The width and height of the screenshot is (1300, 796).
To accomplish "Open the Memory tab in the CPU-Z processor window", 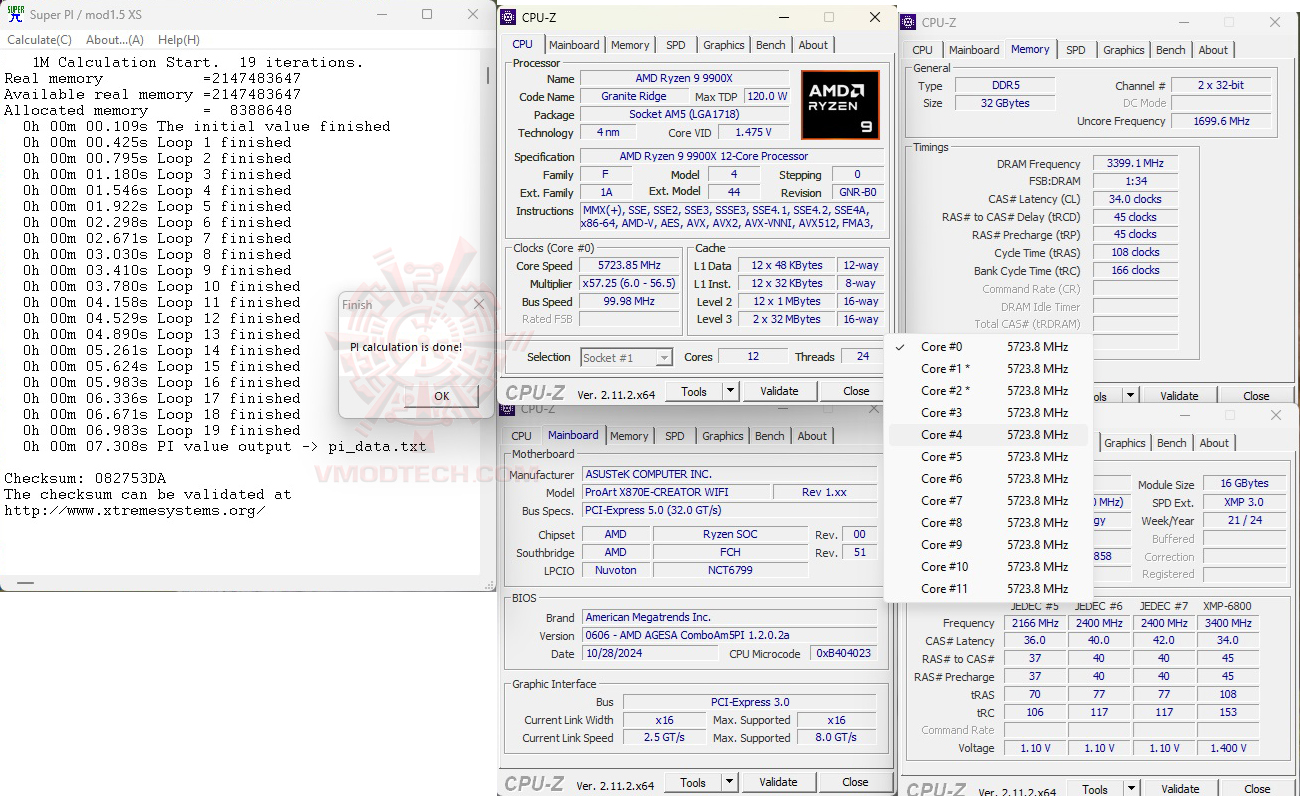I will pos(630,45).
